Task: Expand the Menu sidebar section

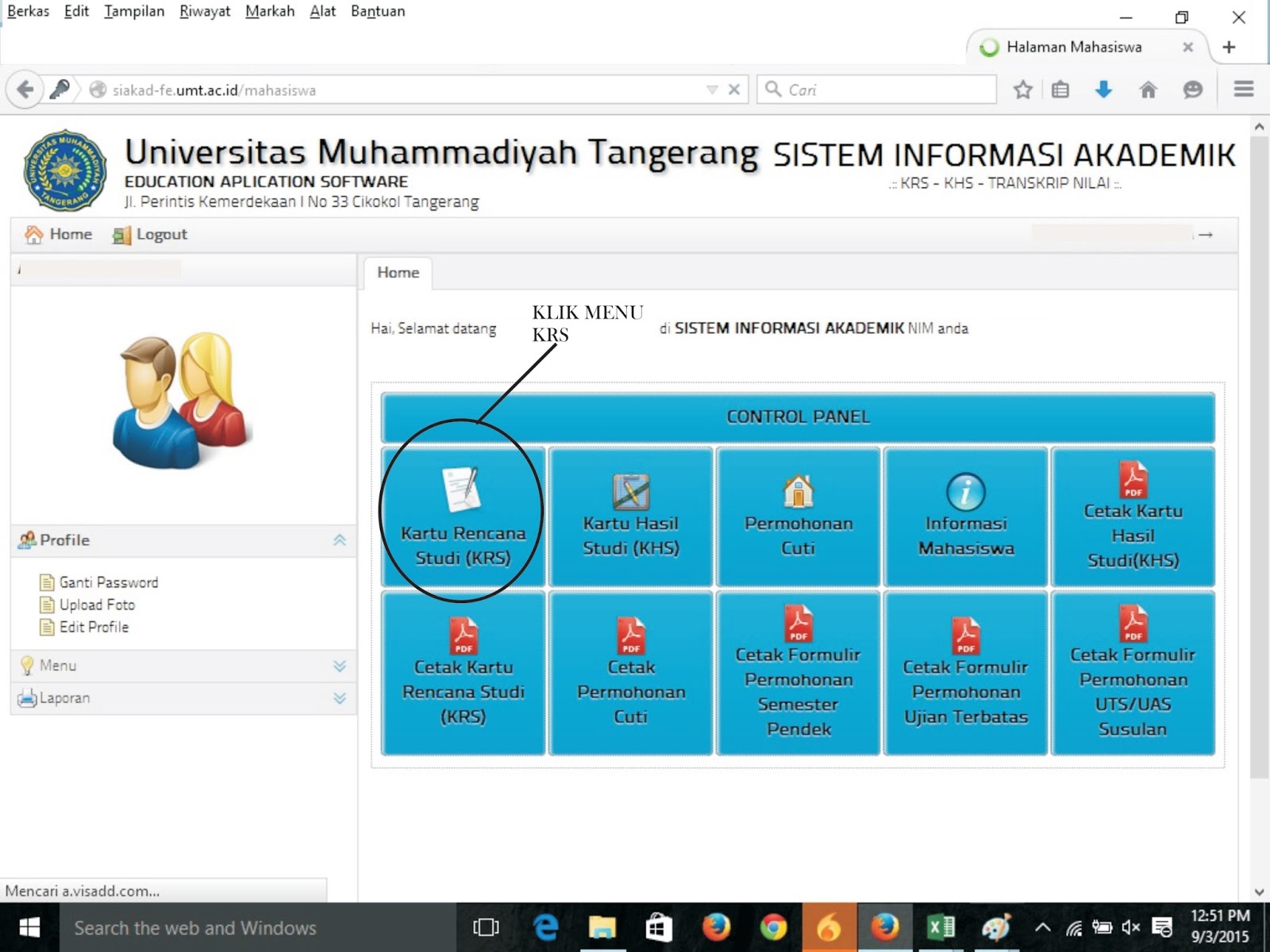Action: tap(340, 666)
